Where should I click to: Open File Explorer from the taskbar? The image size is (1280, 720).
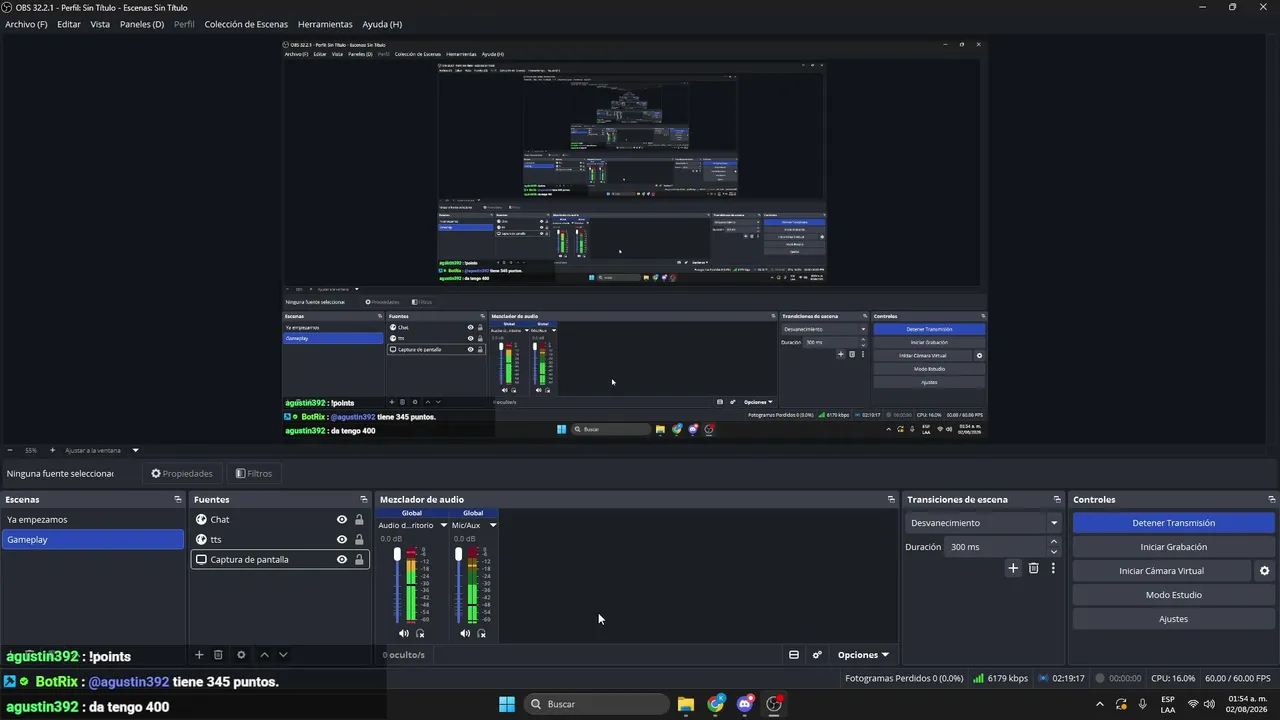coord(686,704)
